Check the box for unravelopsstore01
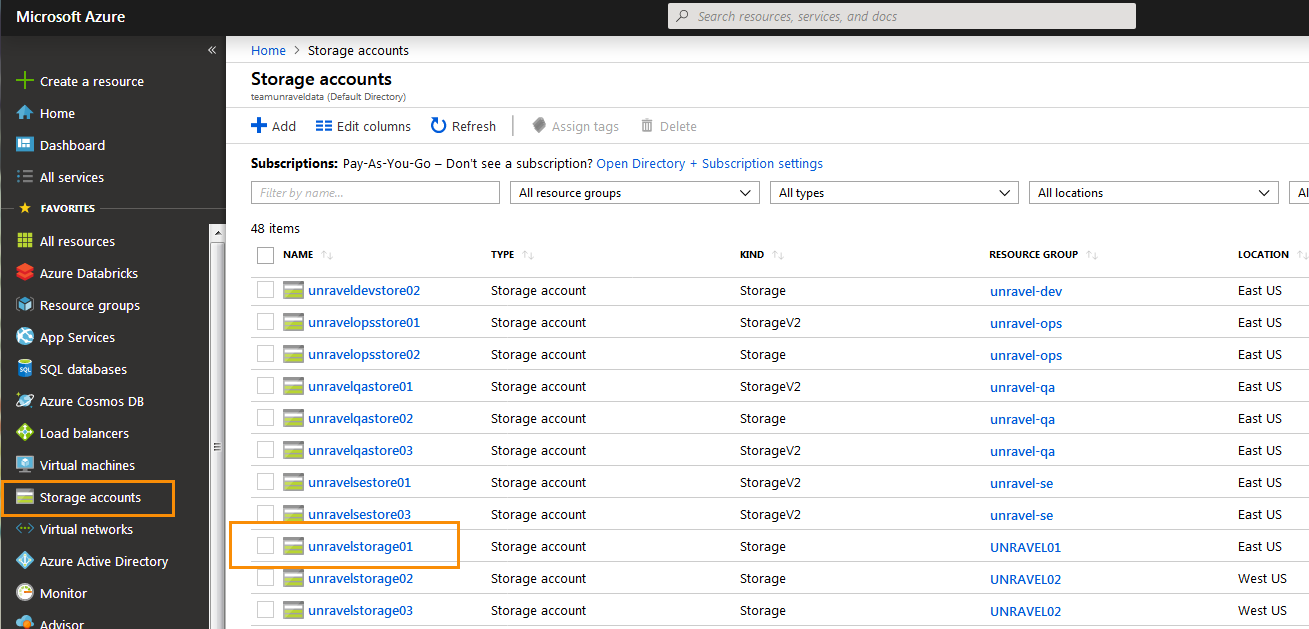This screenshot has height=629, width=1309. [265, 322]
